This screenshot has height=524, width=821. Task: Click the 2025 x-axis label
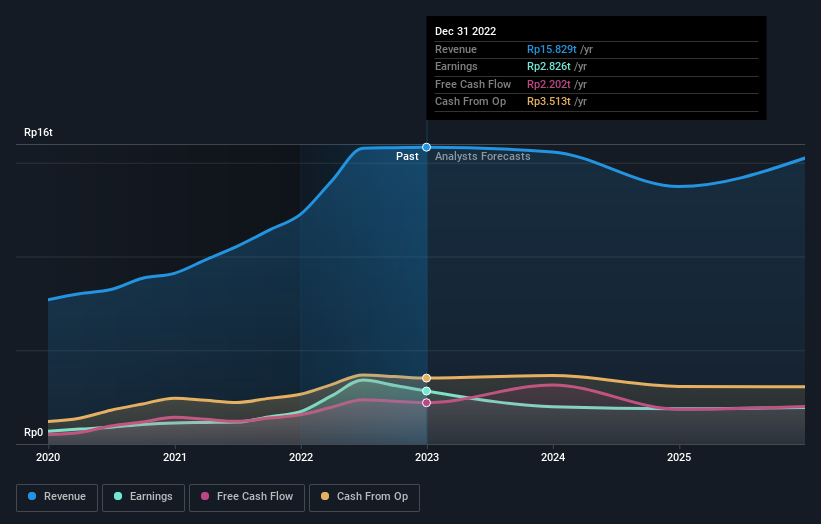[679, 458]
